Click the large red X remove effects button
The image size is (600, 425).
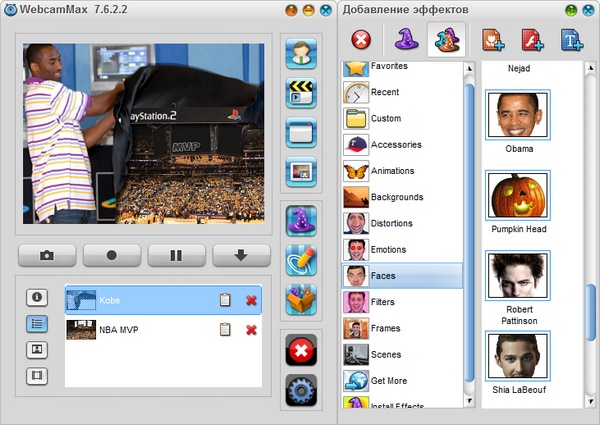[x=301, y=350]
